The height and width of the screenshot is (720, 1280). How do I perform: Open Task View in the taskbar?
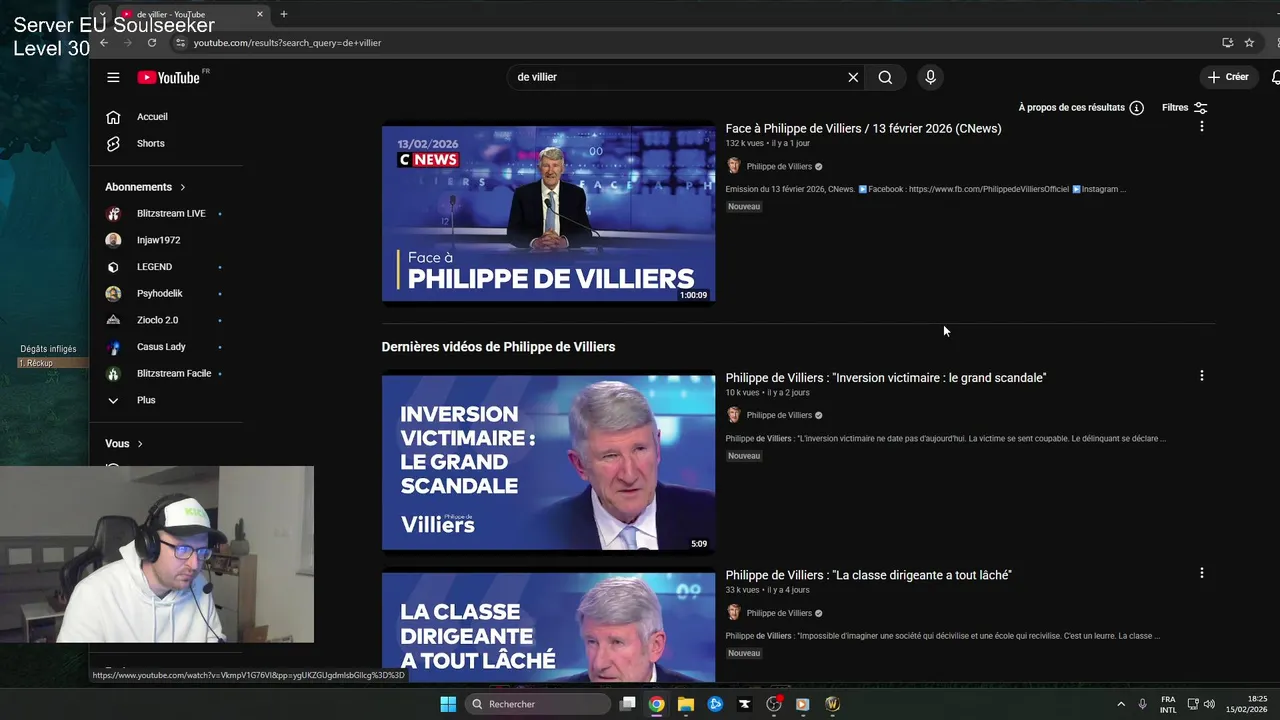627,704
